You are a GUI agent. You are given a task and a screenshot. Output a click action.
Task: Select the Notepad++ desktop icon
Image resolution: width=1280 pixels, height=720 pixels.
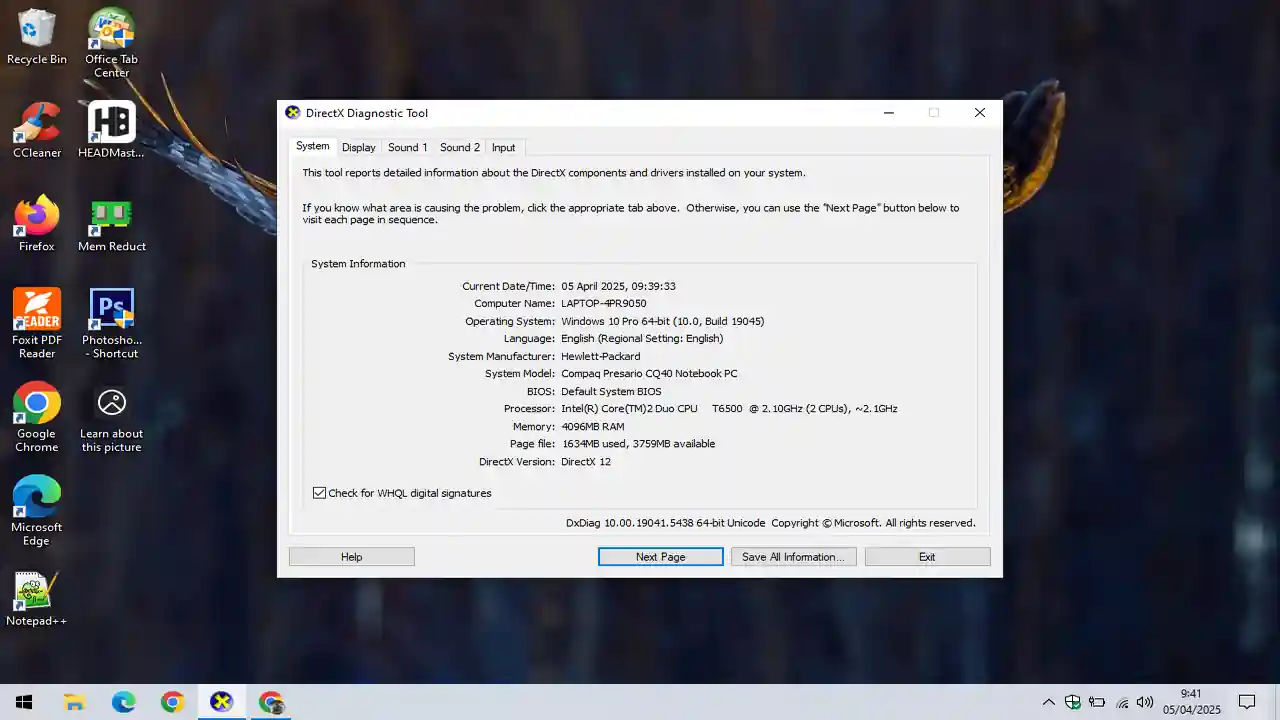click(37, 598)
